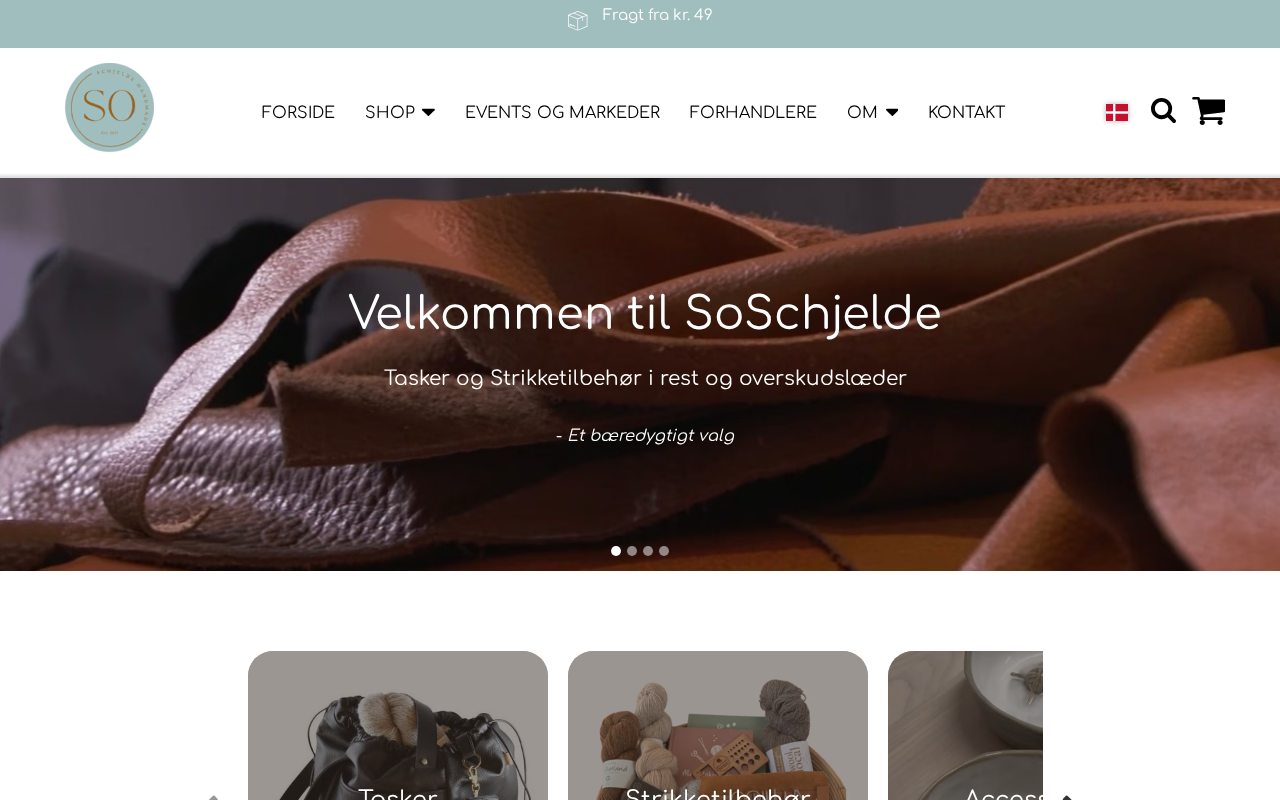
Task: Open the search magnifier icon
Action: [x=1163, y=111]
